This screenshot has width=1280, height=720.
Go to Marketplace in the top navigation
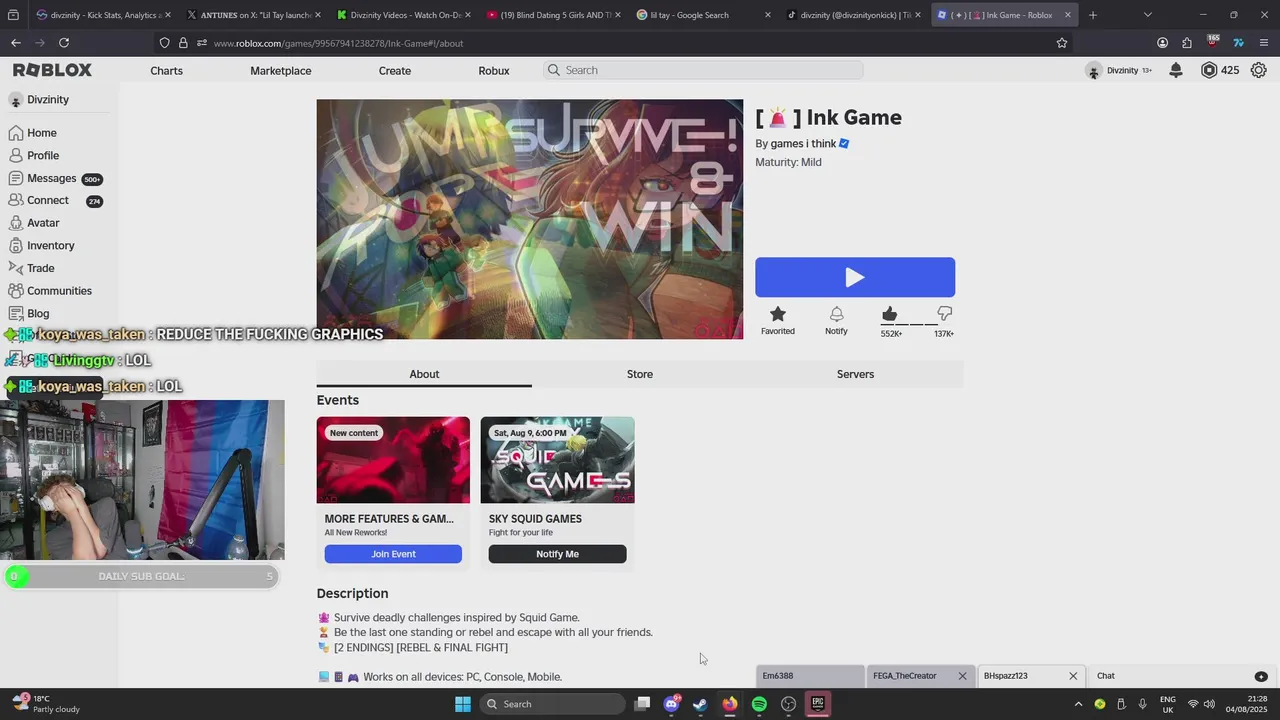point(280,70)
